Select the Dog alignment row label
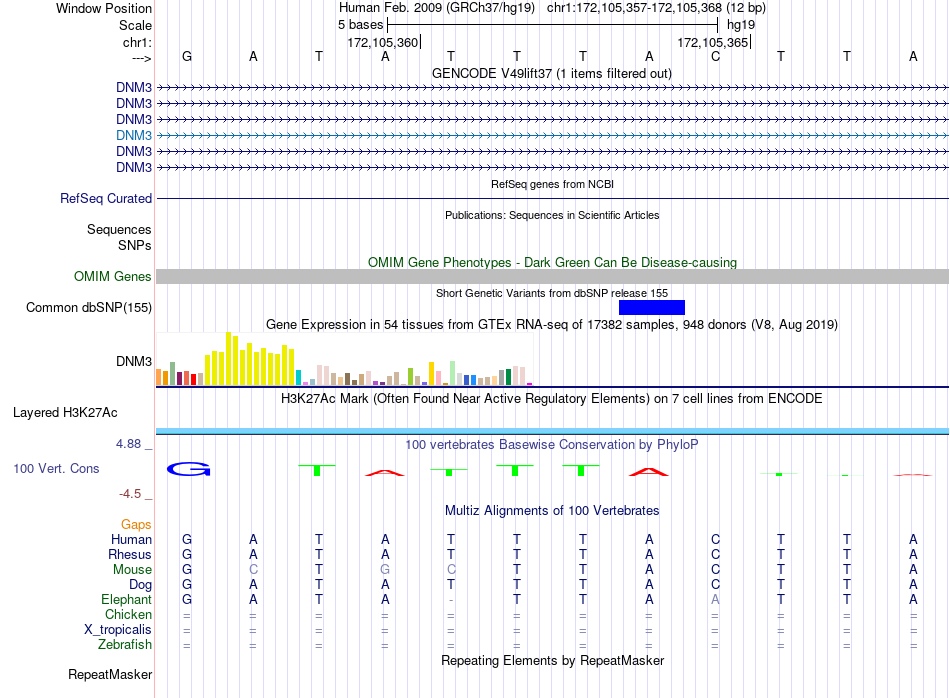The height and width of the screenshot is (698, 950). click(x=141, y=585)
